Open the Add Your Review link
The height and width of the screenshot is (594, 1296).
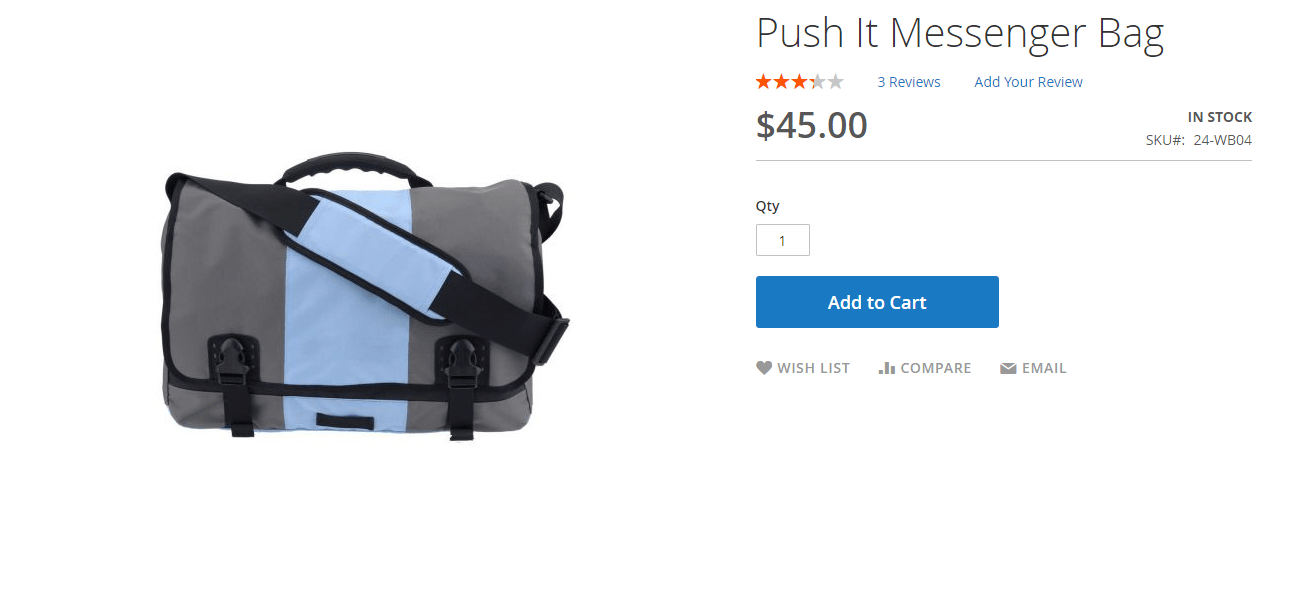(1028, 82)
